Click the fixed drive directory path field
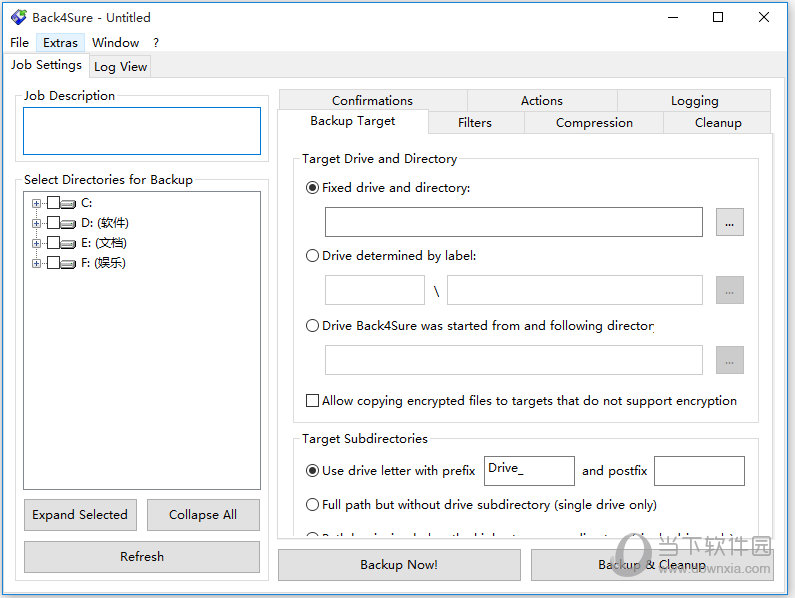 coord(514,222)
